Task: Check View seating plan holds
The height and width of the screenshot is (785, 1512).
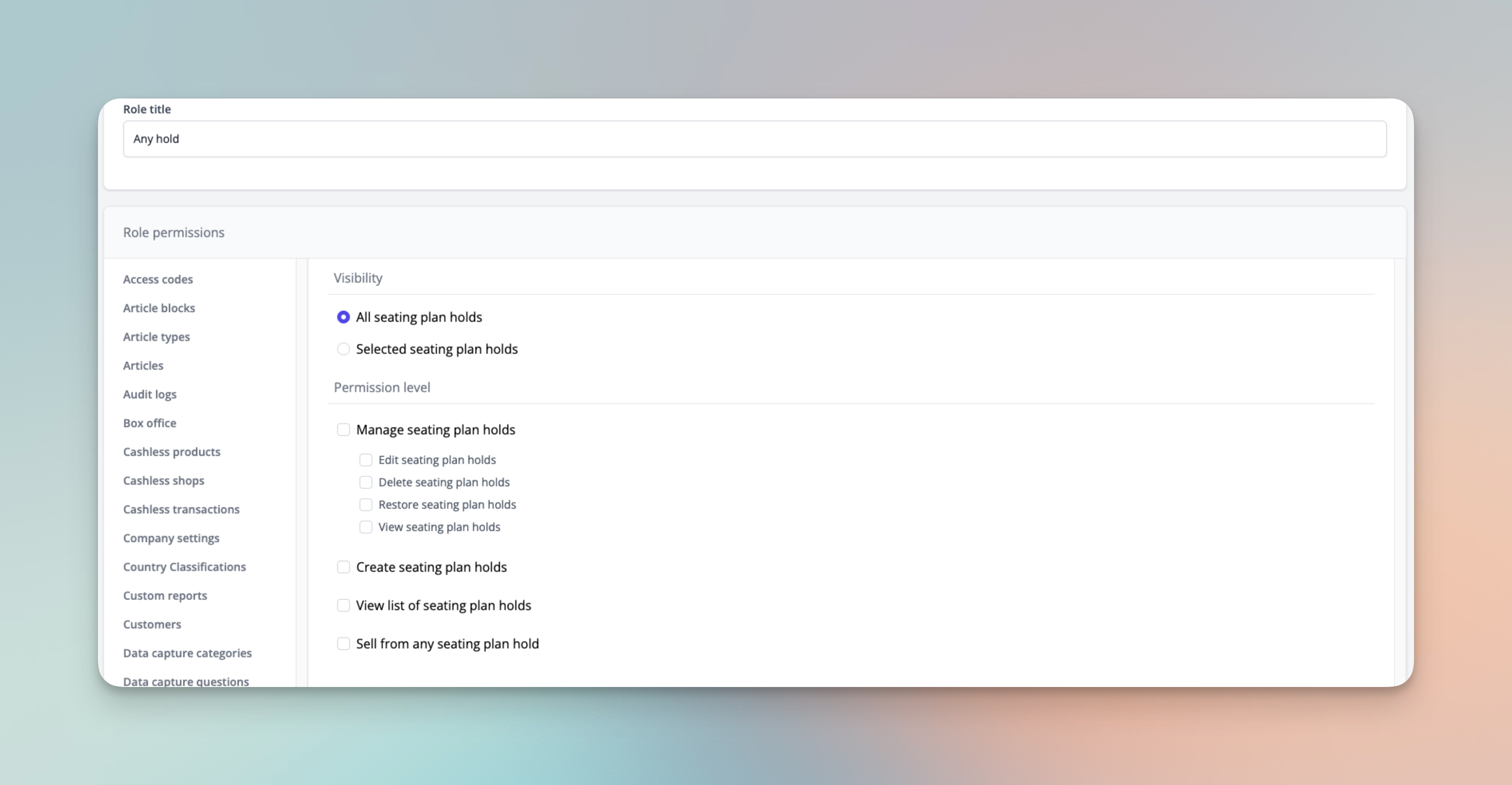Action: tap(366, 526)
